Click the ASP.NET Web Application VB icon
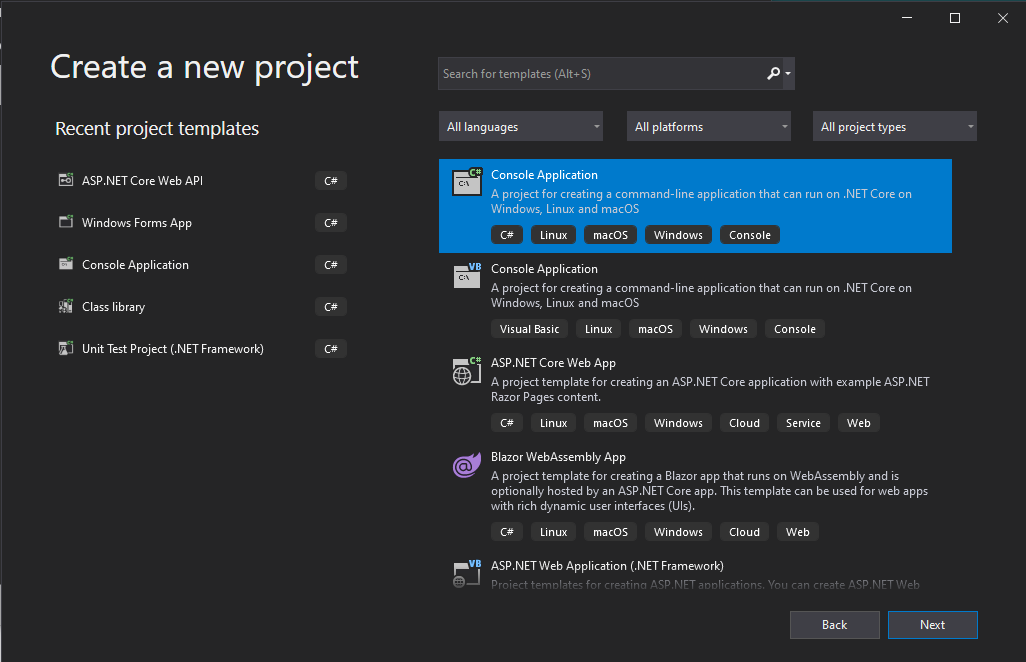The image size is (1026, 662). tap(467, 574)
